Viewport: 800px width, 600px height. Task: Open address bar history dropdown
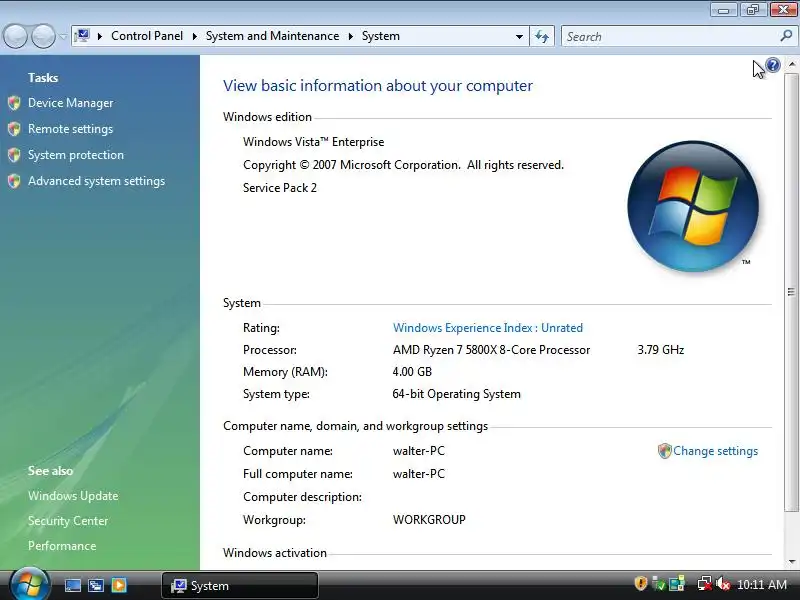[x=519, y=37]
